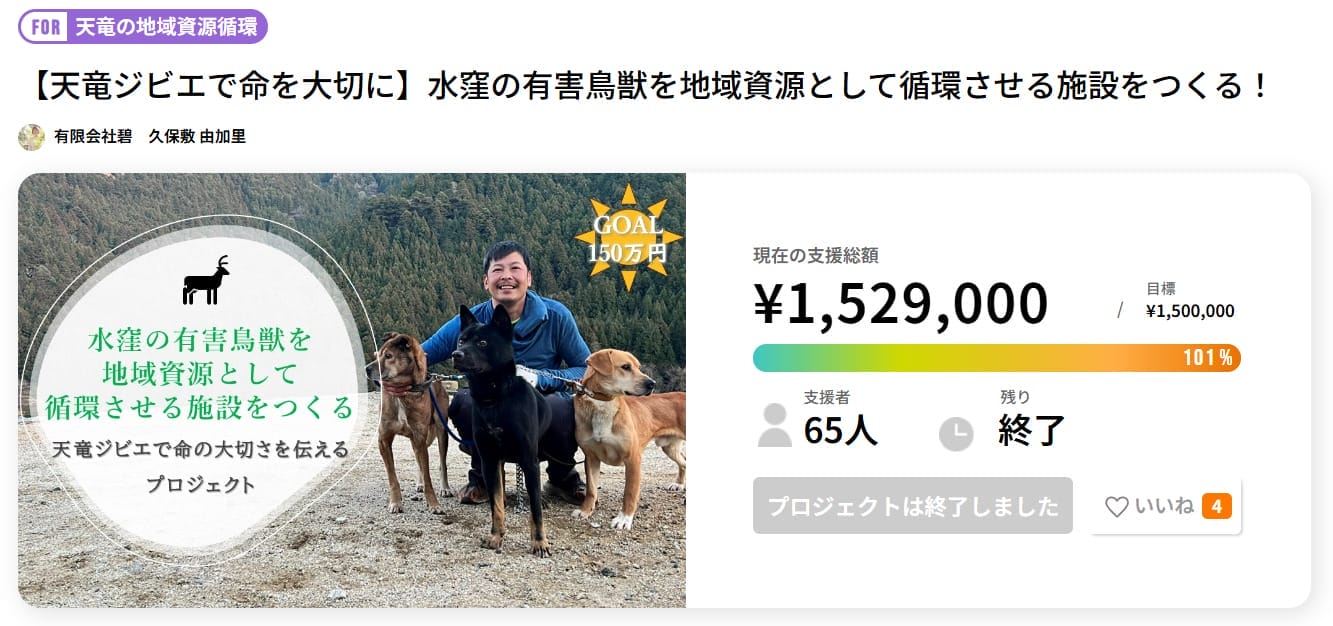The image size is (1333, 626).
Task: Open owner link 有限会社碧 久保敷 由加里
Action: coord(150,137)
